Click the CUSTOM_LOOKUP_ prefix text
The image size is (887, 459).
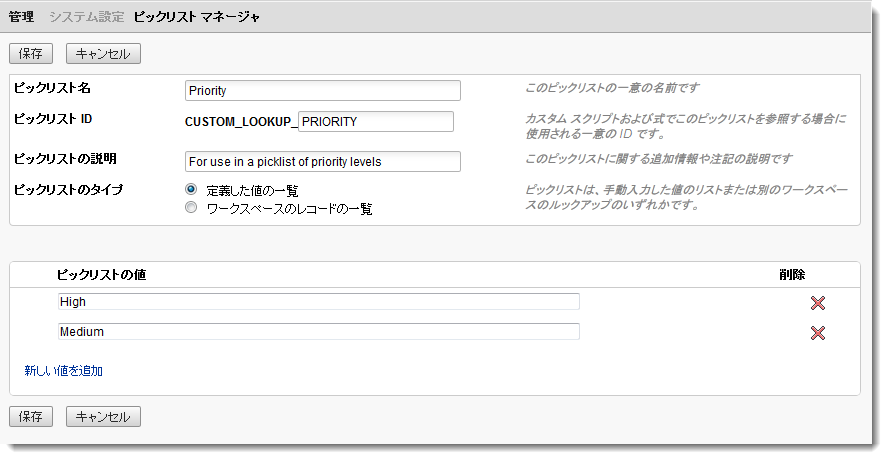coord(241,122)
